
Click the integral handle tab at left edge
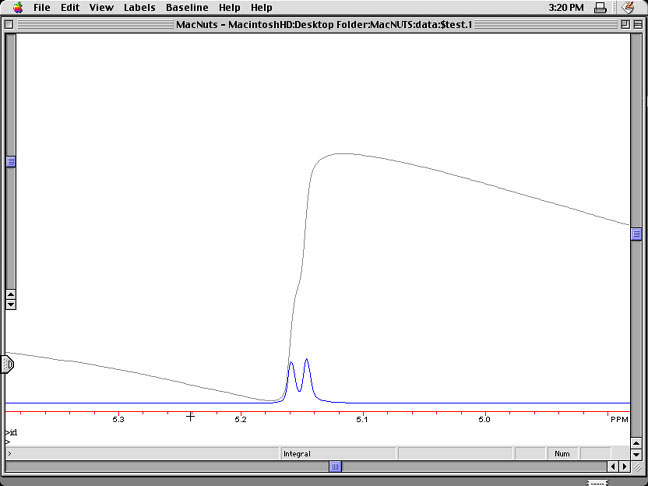(7, 364)
